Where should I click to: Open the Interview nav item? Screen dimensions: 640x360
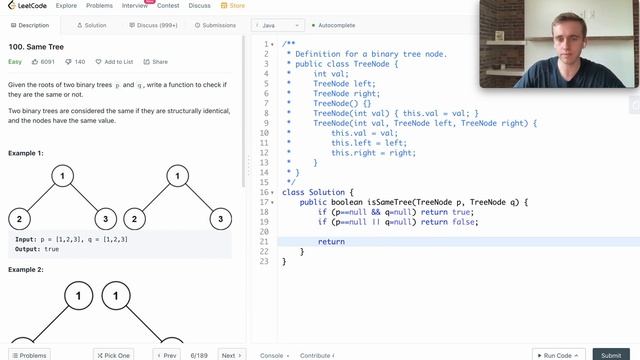point(135,6)
